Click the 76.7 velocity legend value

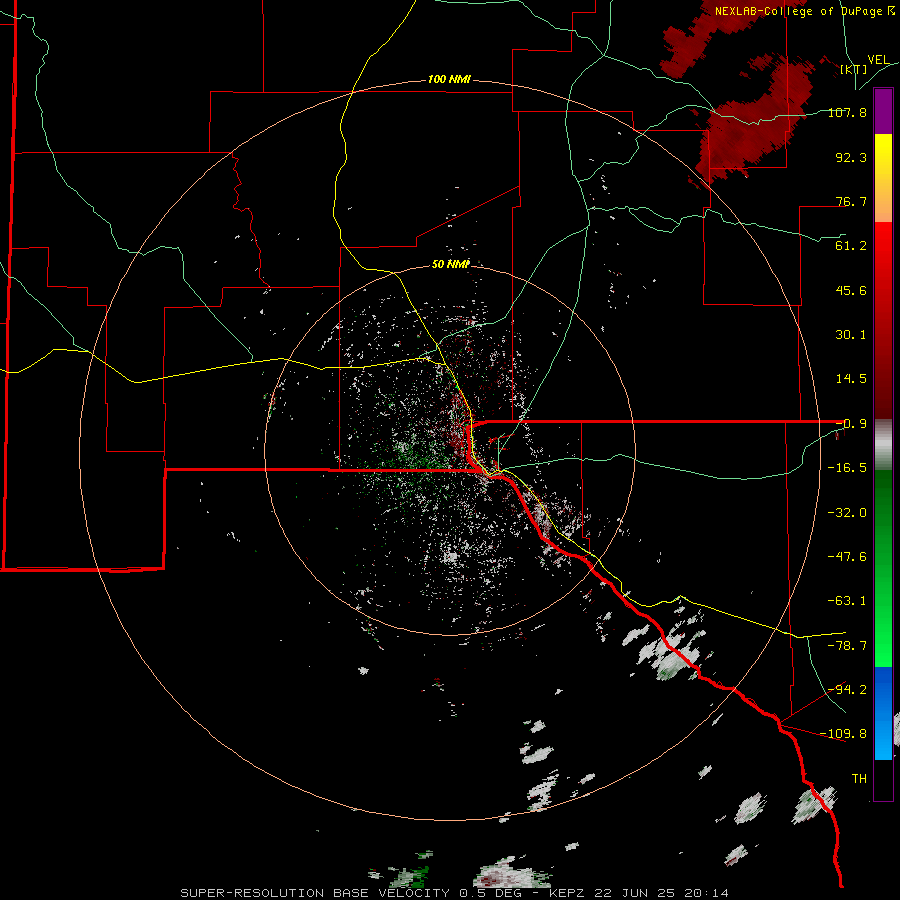point(851,201)
